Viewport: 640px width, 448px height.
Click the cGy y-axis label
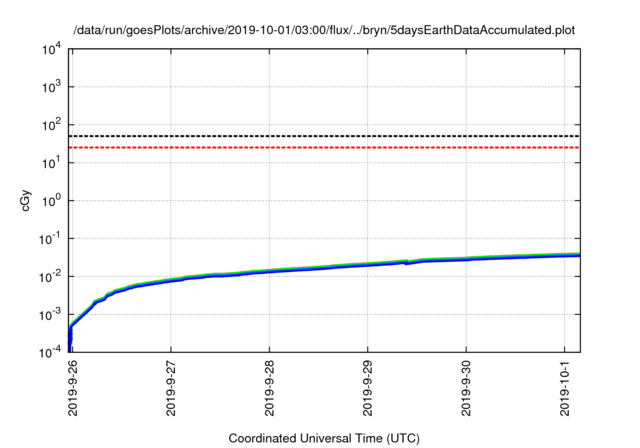click(25, 200)
